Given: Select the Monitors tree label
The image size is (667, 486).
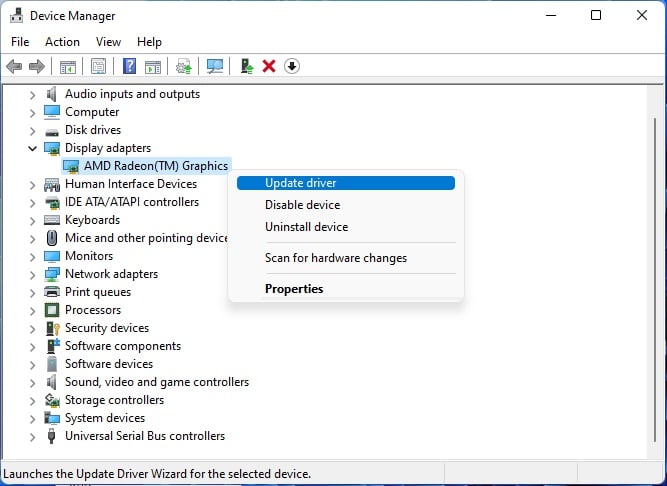Looking at the screenshot, I should (89, 256).
